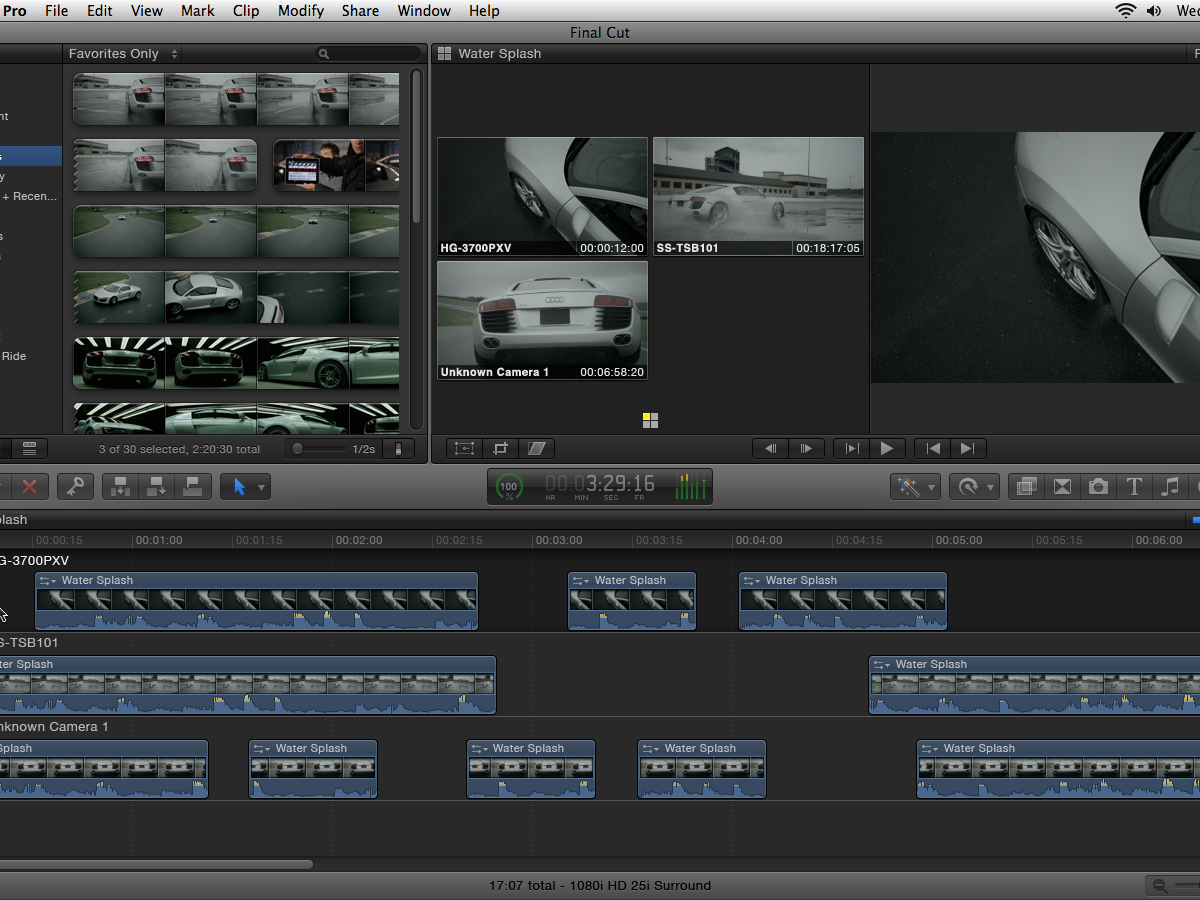Open angle menu on Unknown Camera clip near 00:01:15
The width and height of the screenshot is (1200, 900).
click(x=263, y=749)
